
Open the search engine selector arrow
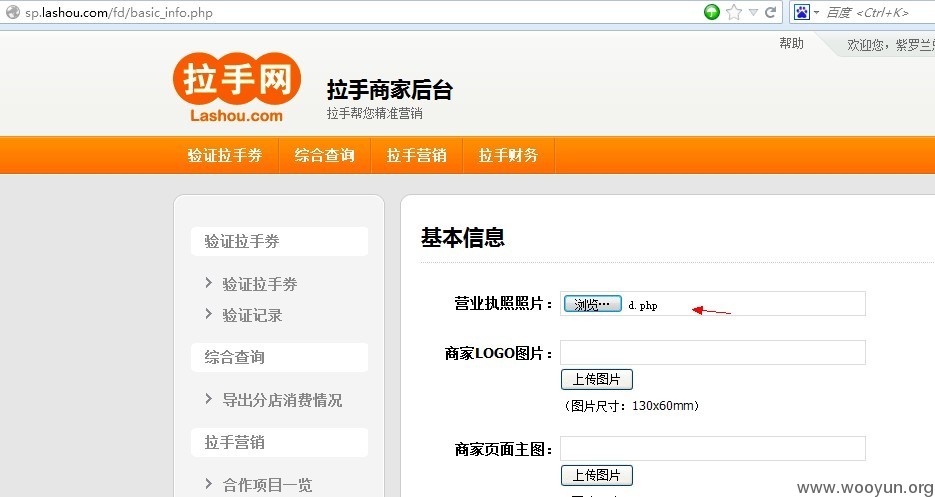816,12
